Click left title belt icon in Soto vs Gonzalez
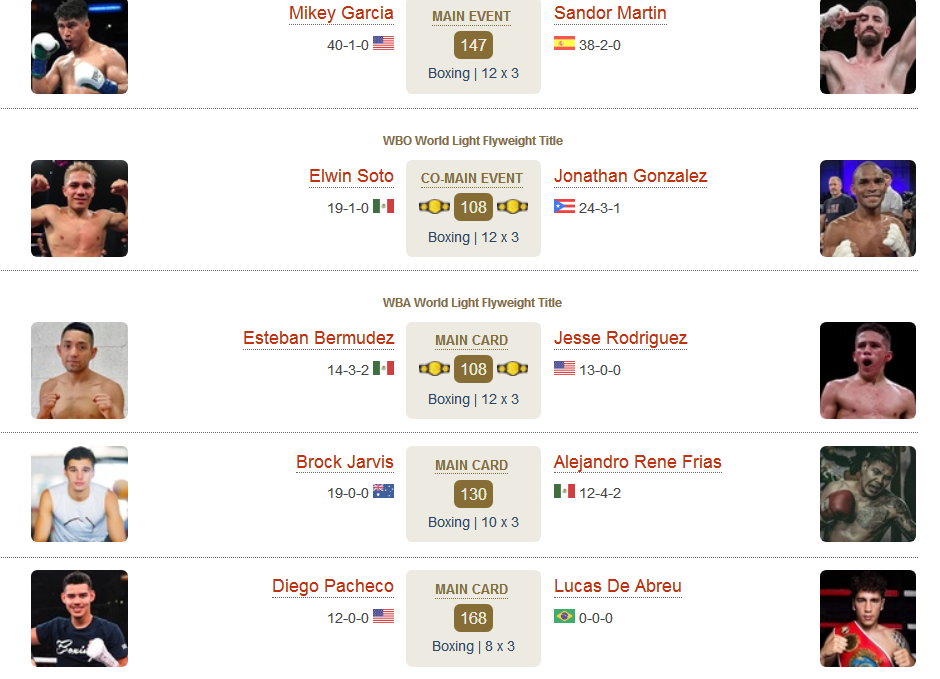 click(434, 207)
